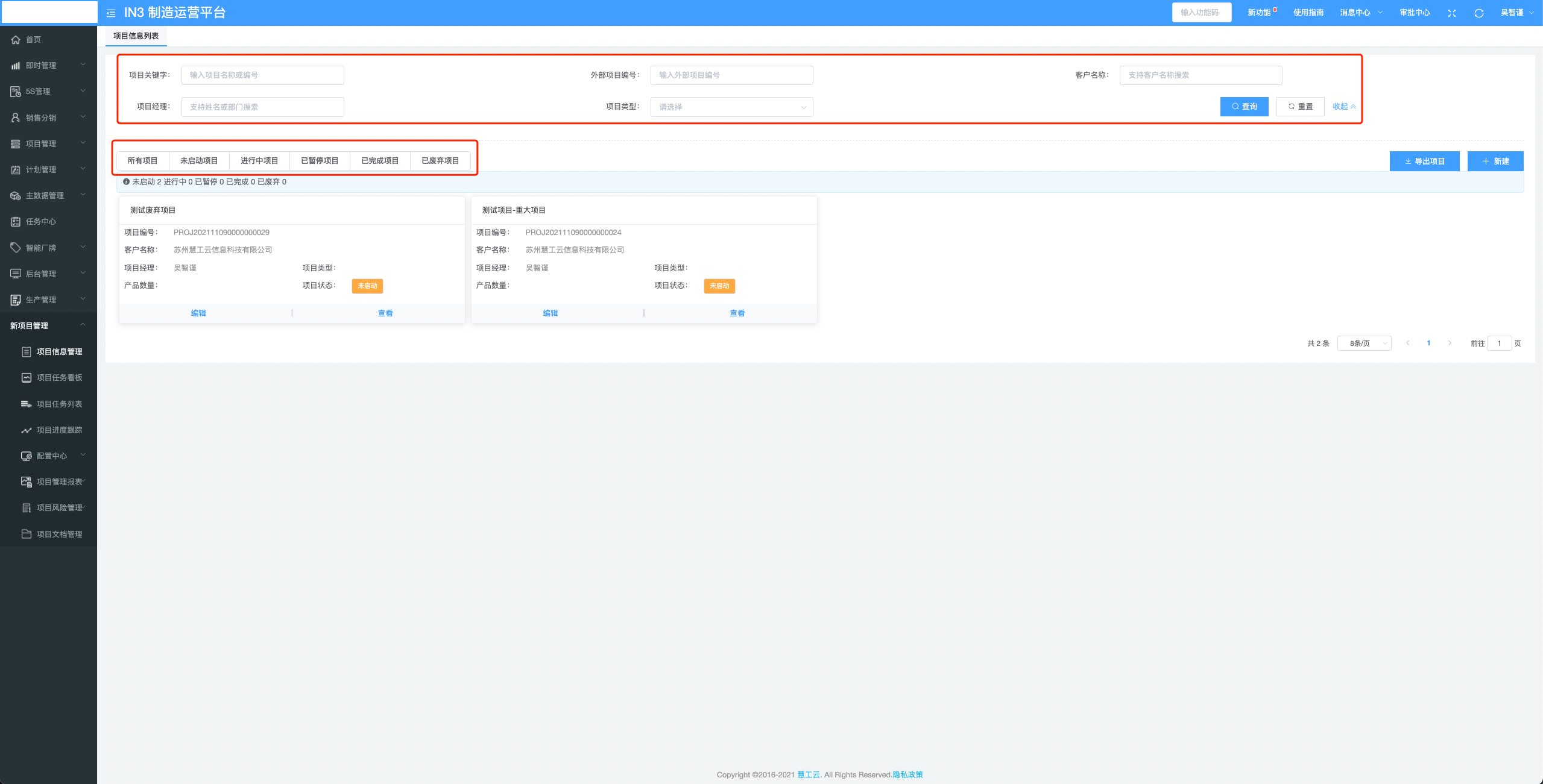
Task: Click the 项目文档管理 folder icon
Action: coord(27,534)
